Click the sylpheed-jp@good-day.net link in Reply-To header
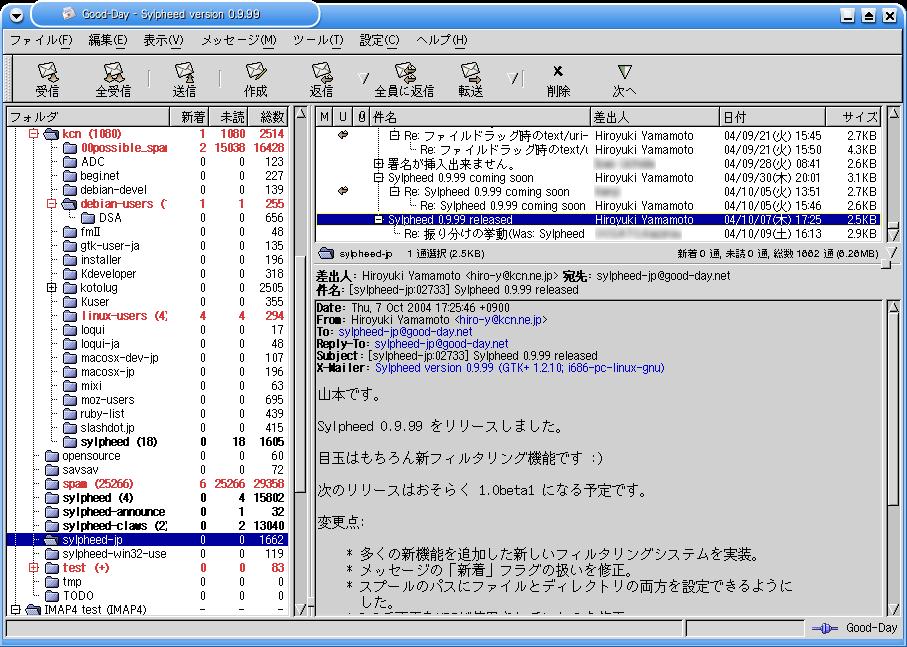The height and width of the screenshot is (647, 907). pyautogui.click(x=441, y=344)
